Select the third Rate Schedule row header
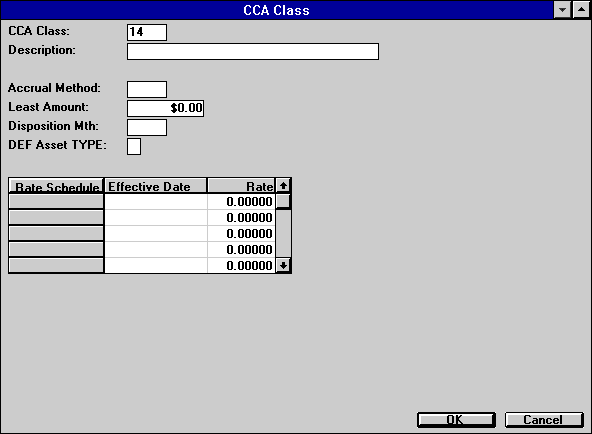Image resolution: width=592 pixels, height=434 pixels. [x=56, y=233]
